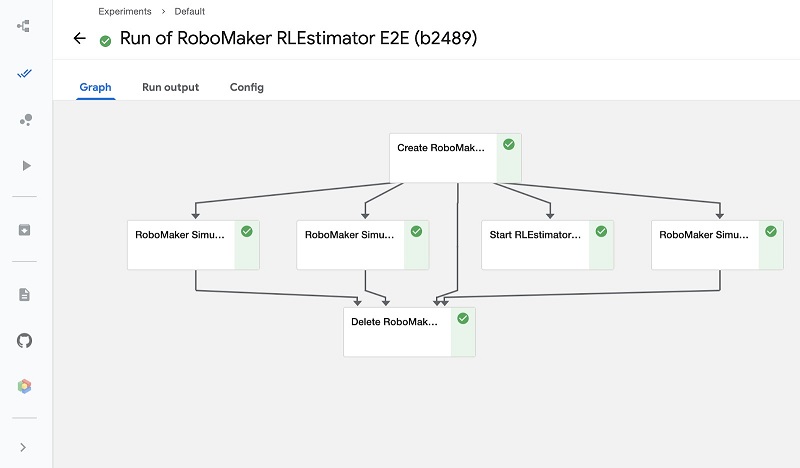Click success checkmark on Delete RoboMak... node

coord(463,318)
